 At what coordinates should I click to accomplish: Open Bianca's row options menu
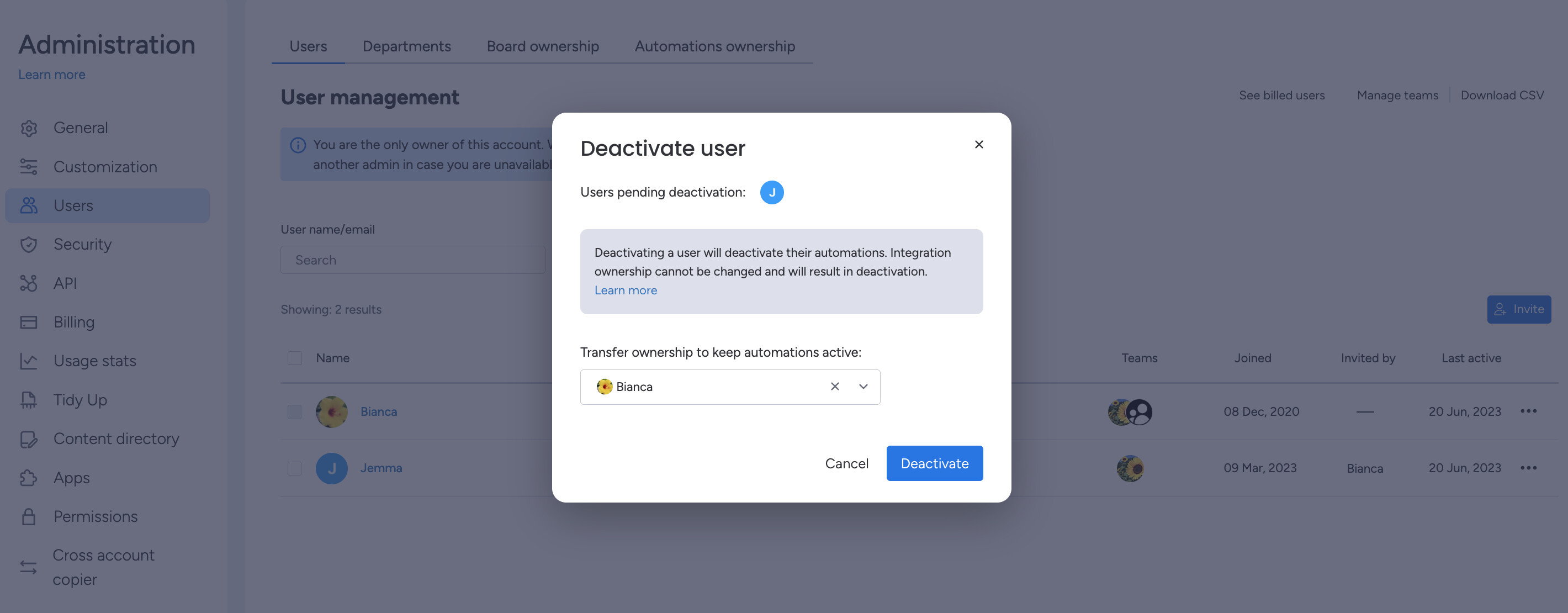[x=1528, y=411]
